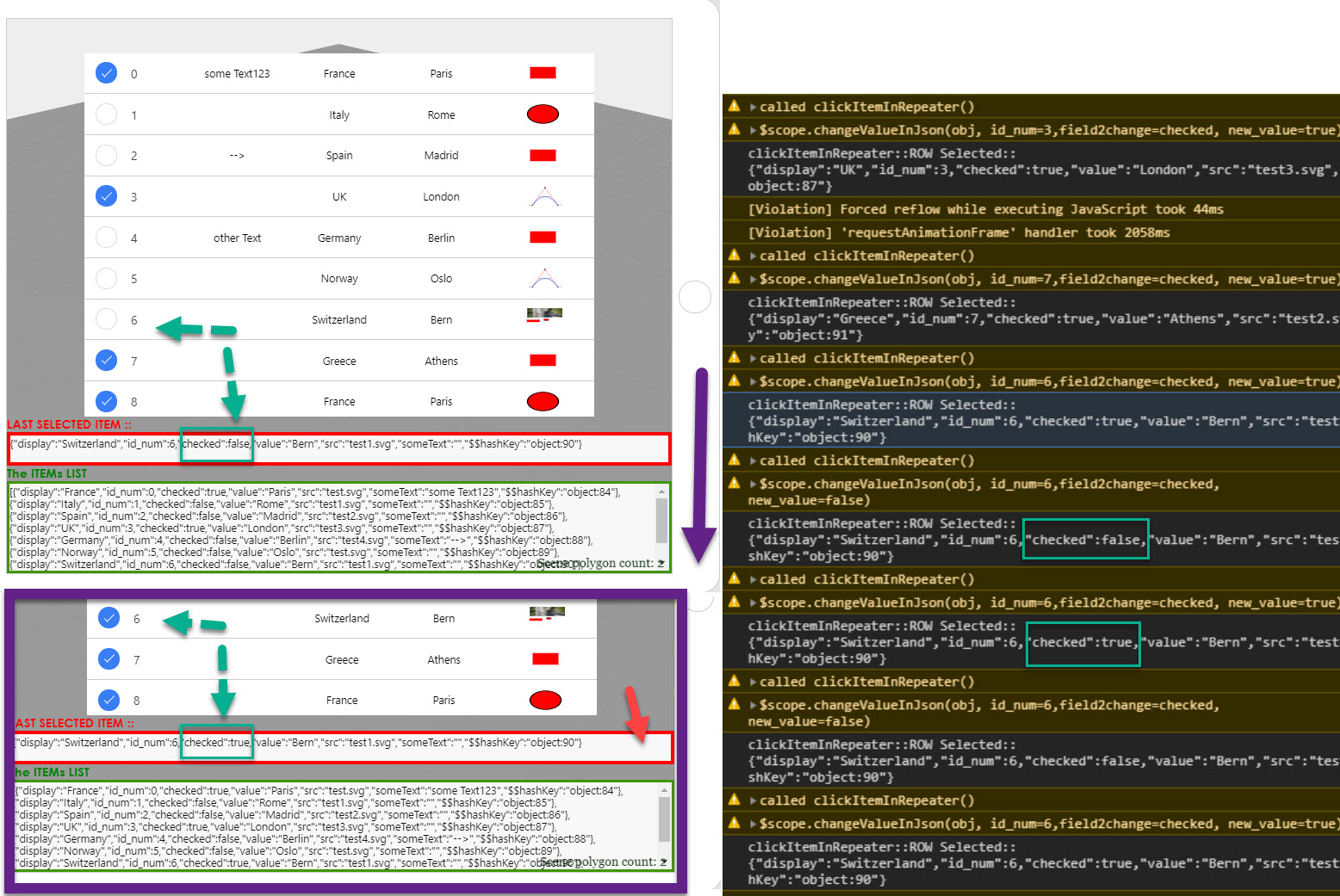Click the curve icon in the UK London row

tap(543, 196)
